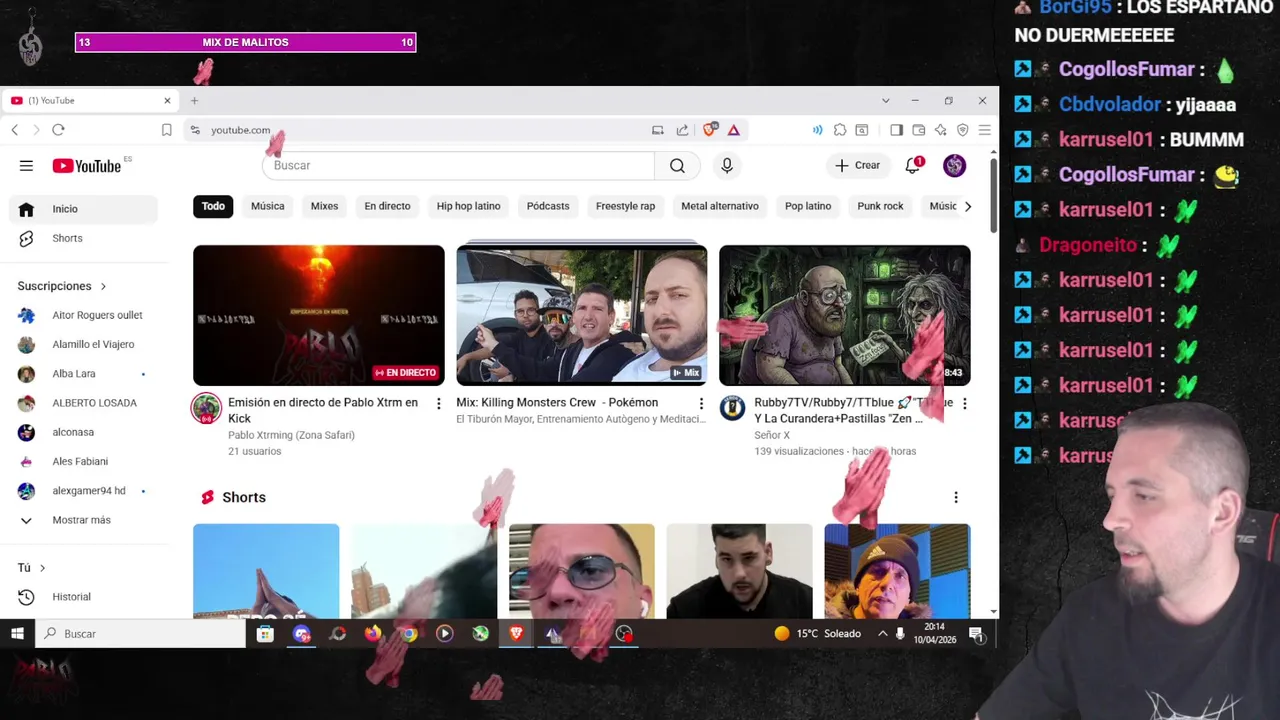Focus the Windows taskbar Buscar search box
1280x720 pixels.
pos(140,633)
